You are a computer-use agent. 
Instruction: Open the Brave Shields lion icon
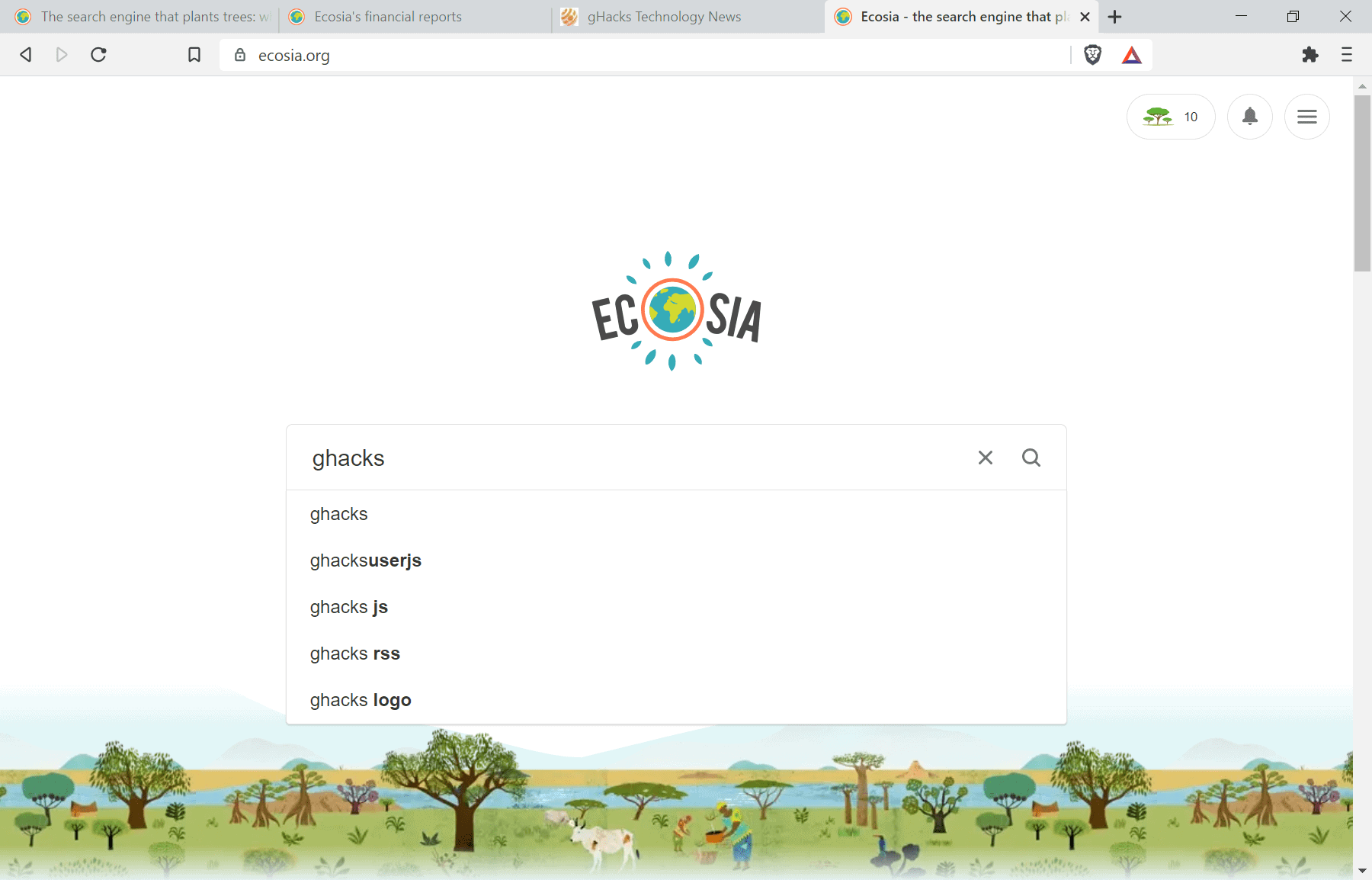pyautogui.click(x=1092, y=55)
